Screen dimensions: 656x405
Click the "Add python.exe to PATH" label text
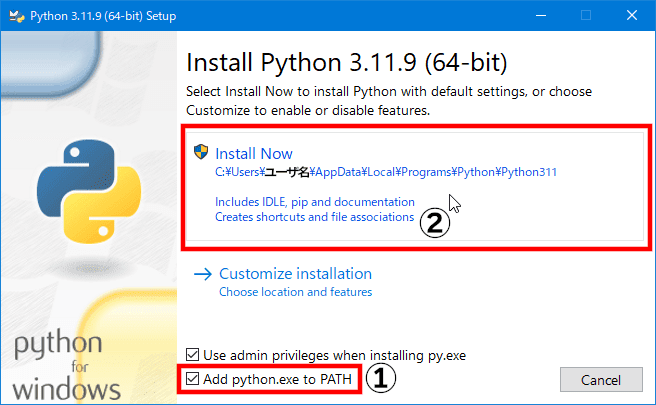(x=277, y=379)
